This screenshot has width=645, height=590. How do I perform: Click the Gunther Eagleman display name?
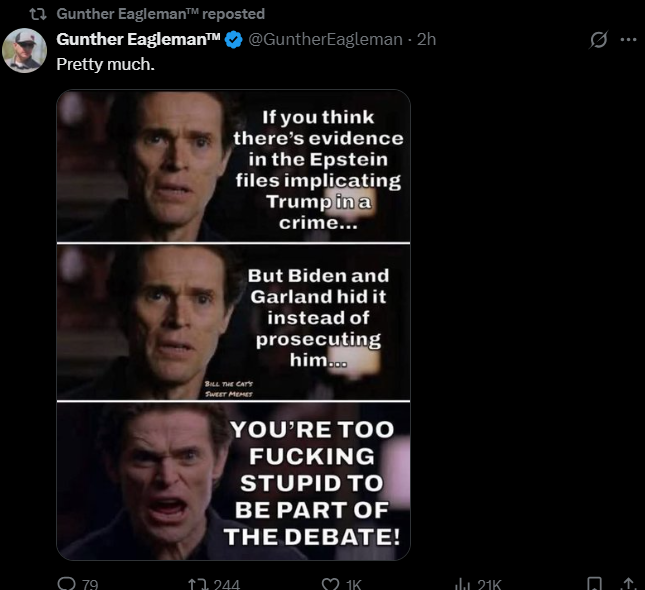click(138, 40)
